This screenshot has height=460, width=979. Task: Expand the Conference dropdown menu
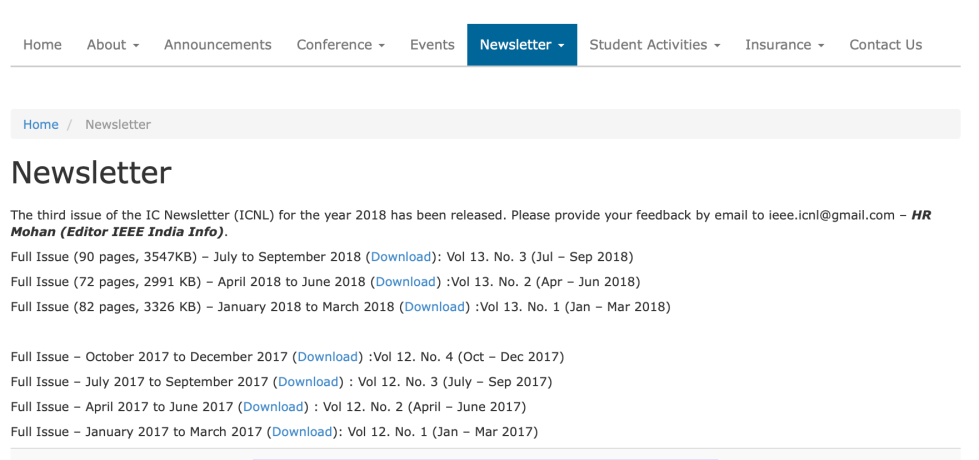(x=340, y=45)
